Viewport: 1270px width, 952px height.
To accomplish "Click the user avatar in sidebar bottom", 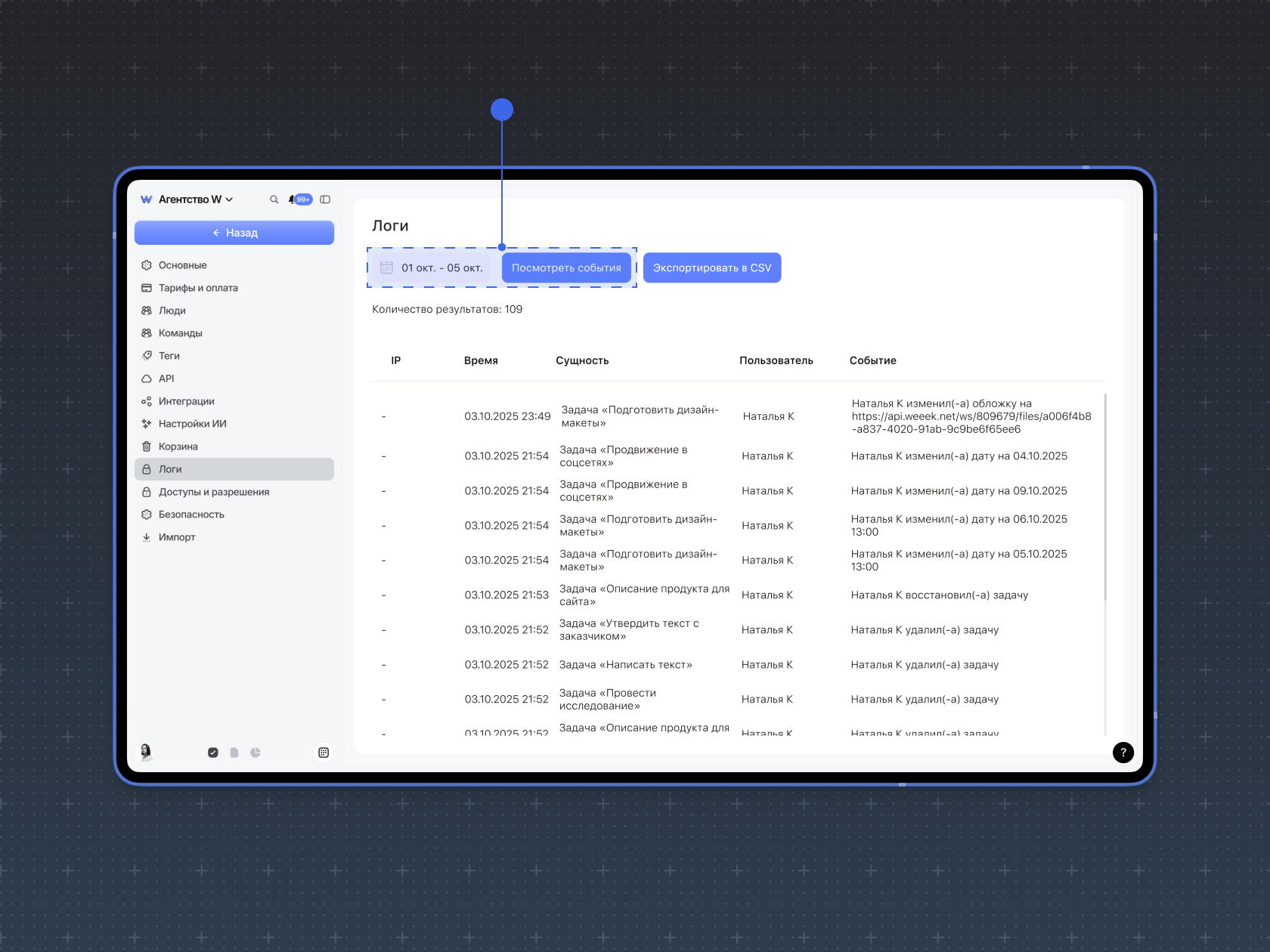I will tap(146, 751).
